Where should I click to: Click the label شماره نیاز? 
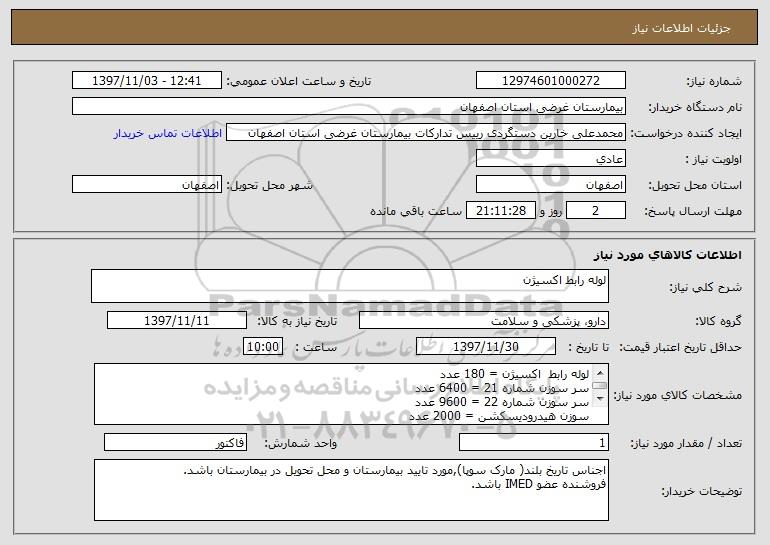pyautogui.click(x=714, y=81)
